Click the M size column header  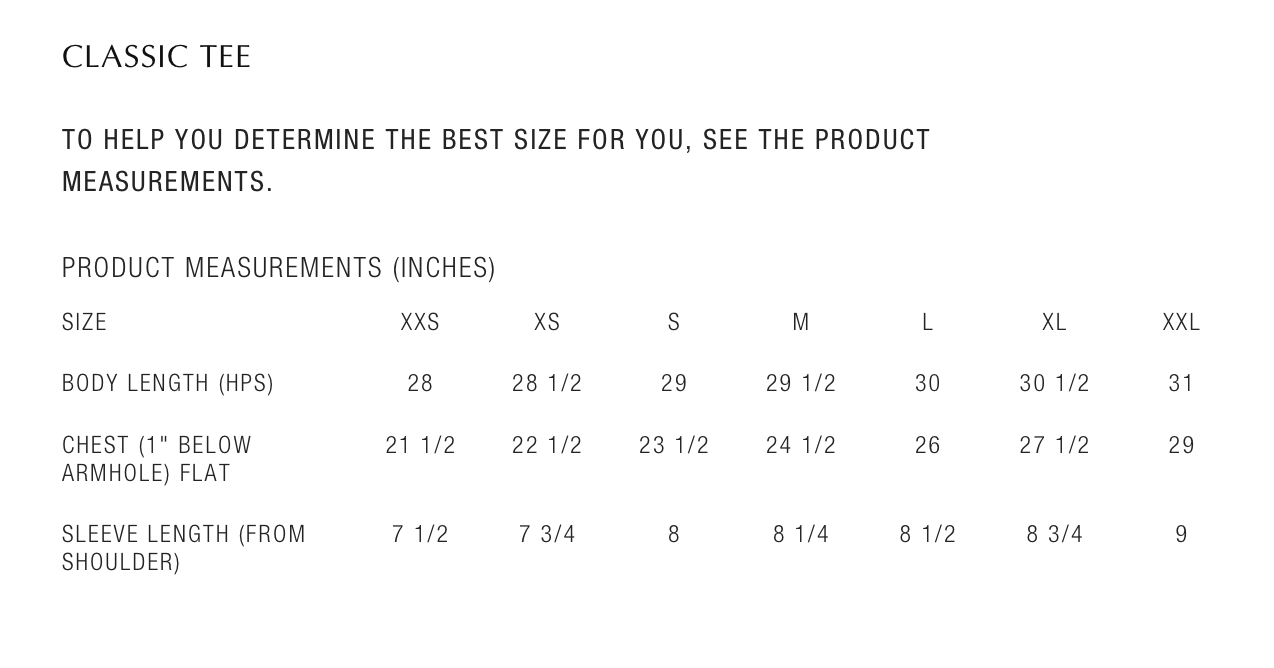(x=801, y=322)
